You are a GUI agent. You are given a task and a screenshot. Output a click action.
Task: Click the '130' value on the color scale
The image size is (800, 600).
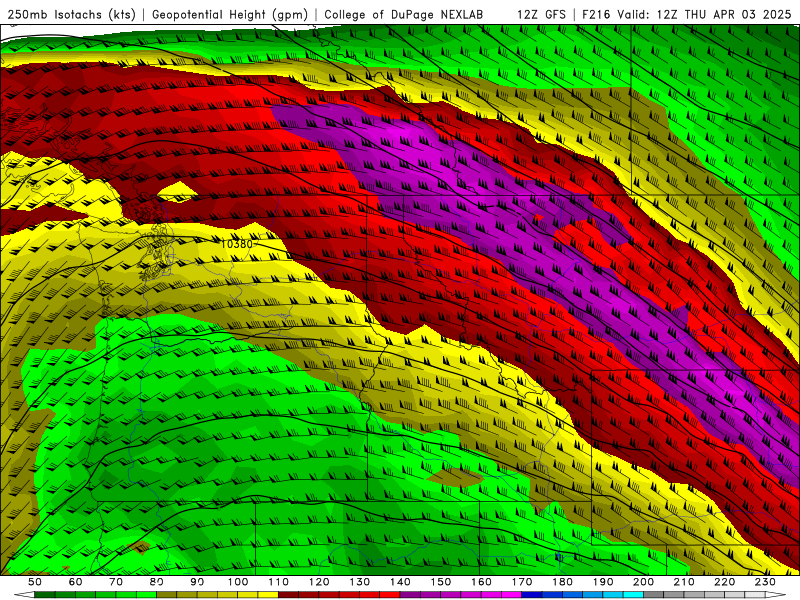pyautogui.click(x=360, y=582)
